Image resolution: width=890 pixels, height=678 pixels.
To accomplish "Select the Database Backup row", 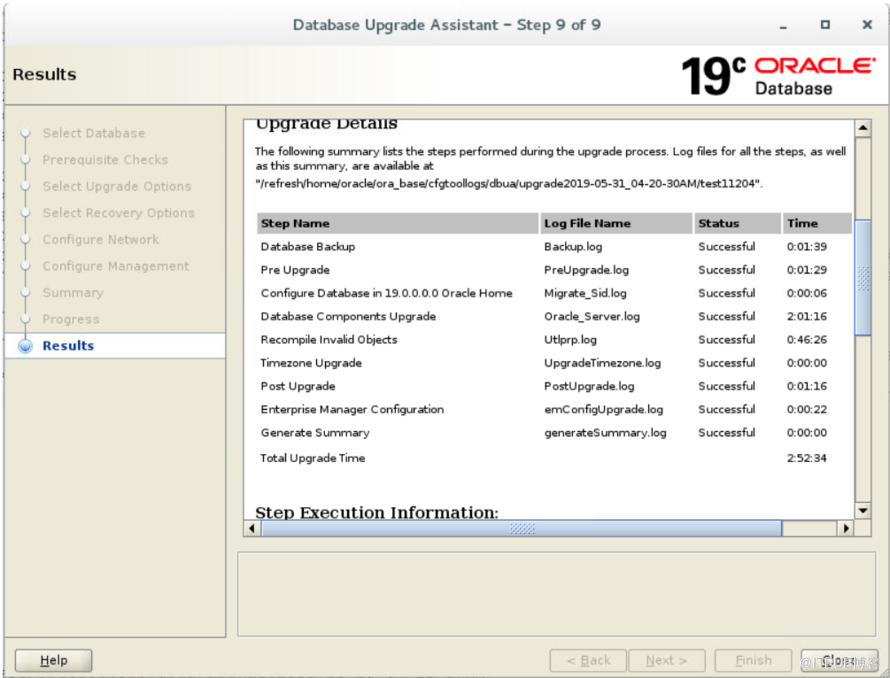I will [308, 247].
